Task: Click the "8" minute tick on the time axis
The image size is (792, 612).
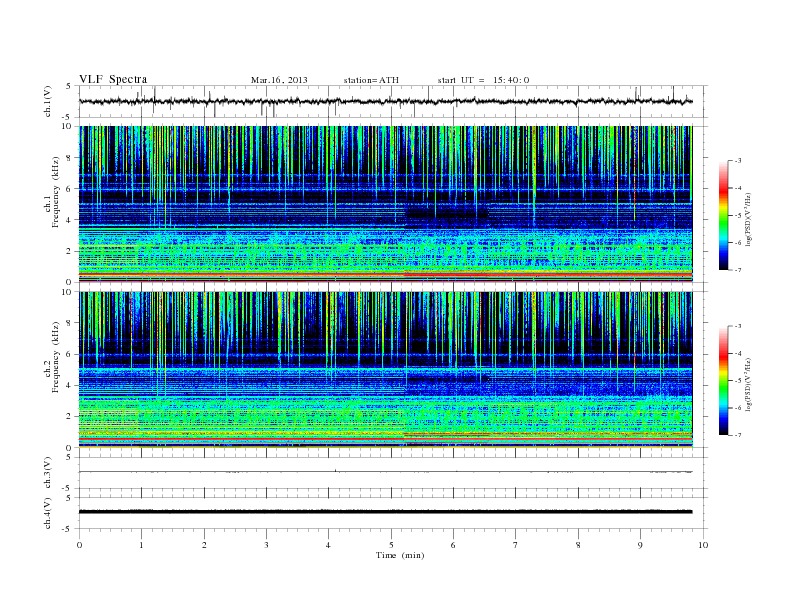Action: coord(578,545)
